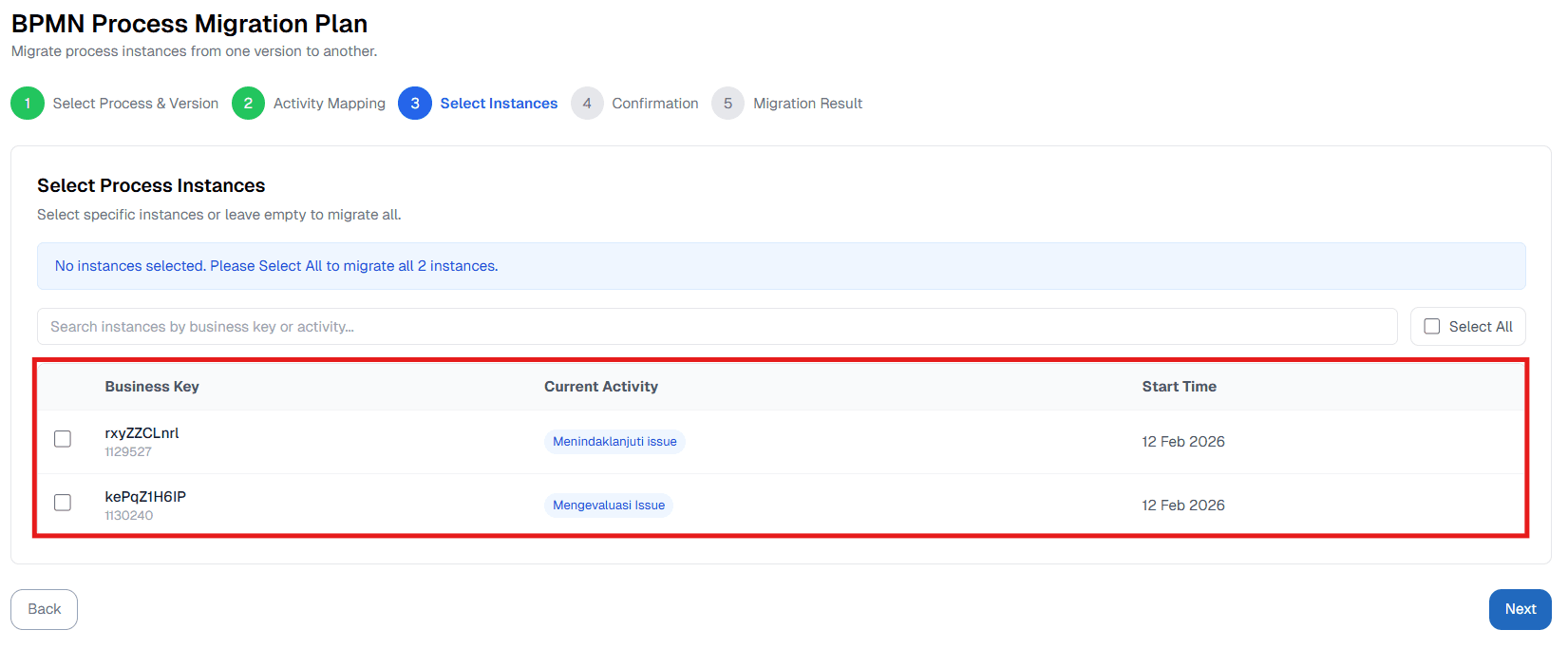The width and height of the screenshot is (1568, 649).
Task: Check the box for instance kePqZ1H6IP
Action: (x=63, y=503)
